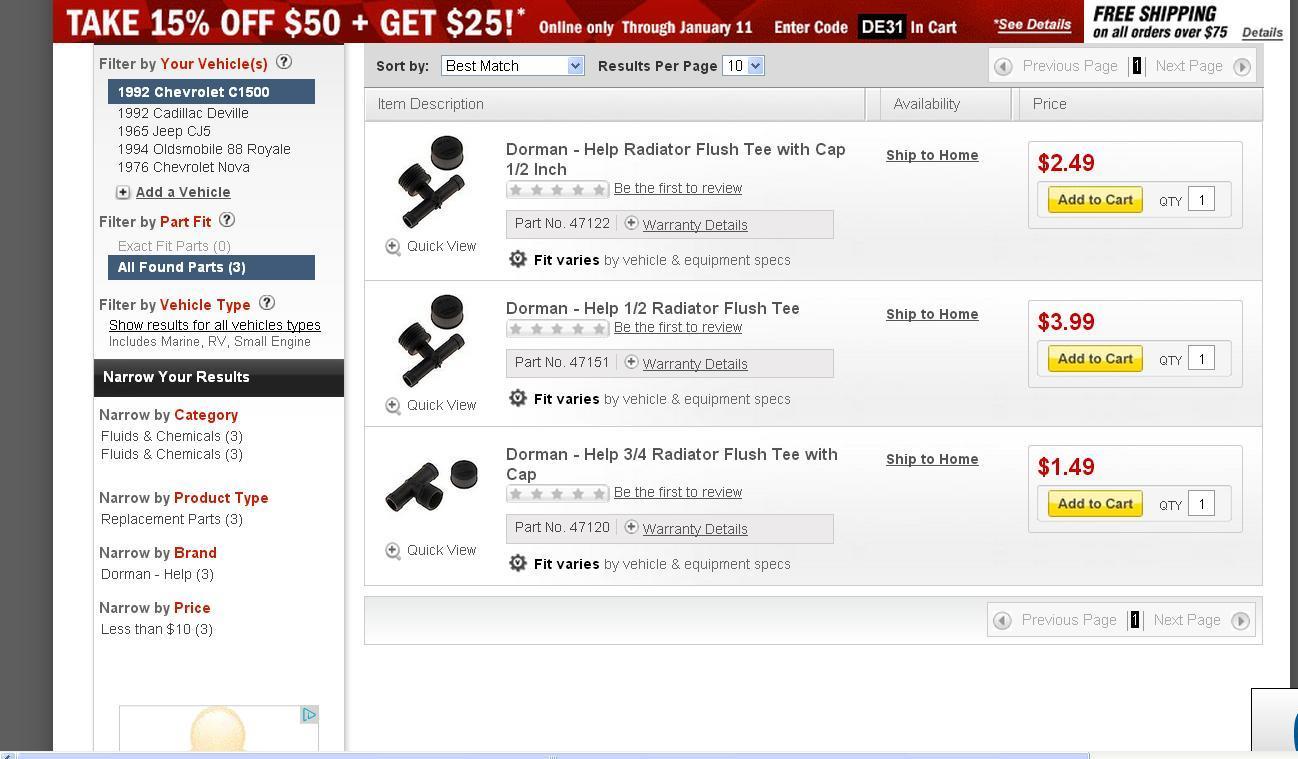Narrow by Replacement Parts product type
The image size is (1298, 759).
pyautogui.click(x=172, y=519)
